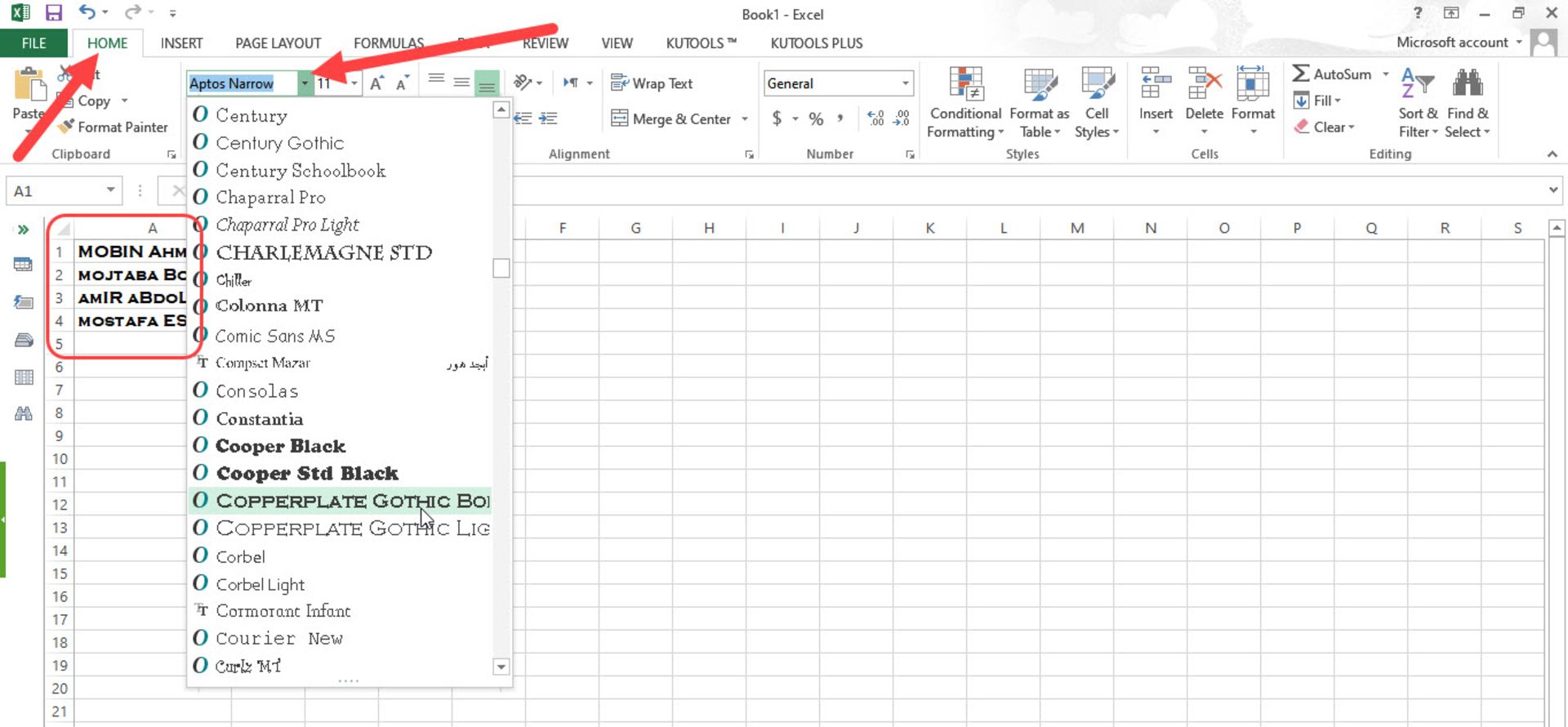Click Merge & Center button
This screenshot has width=1568, height=727.
[673, 119]
